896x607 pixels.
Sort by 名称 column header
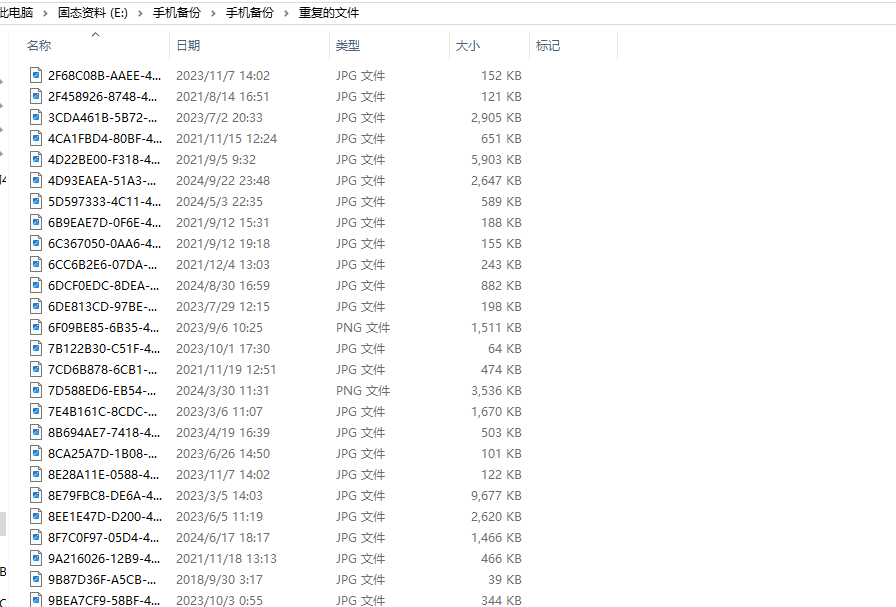[39, 45]
